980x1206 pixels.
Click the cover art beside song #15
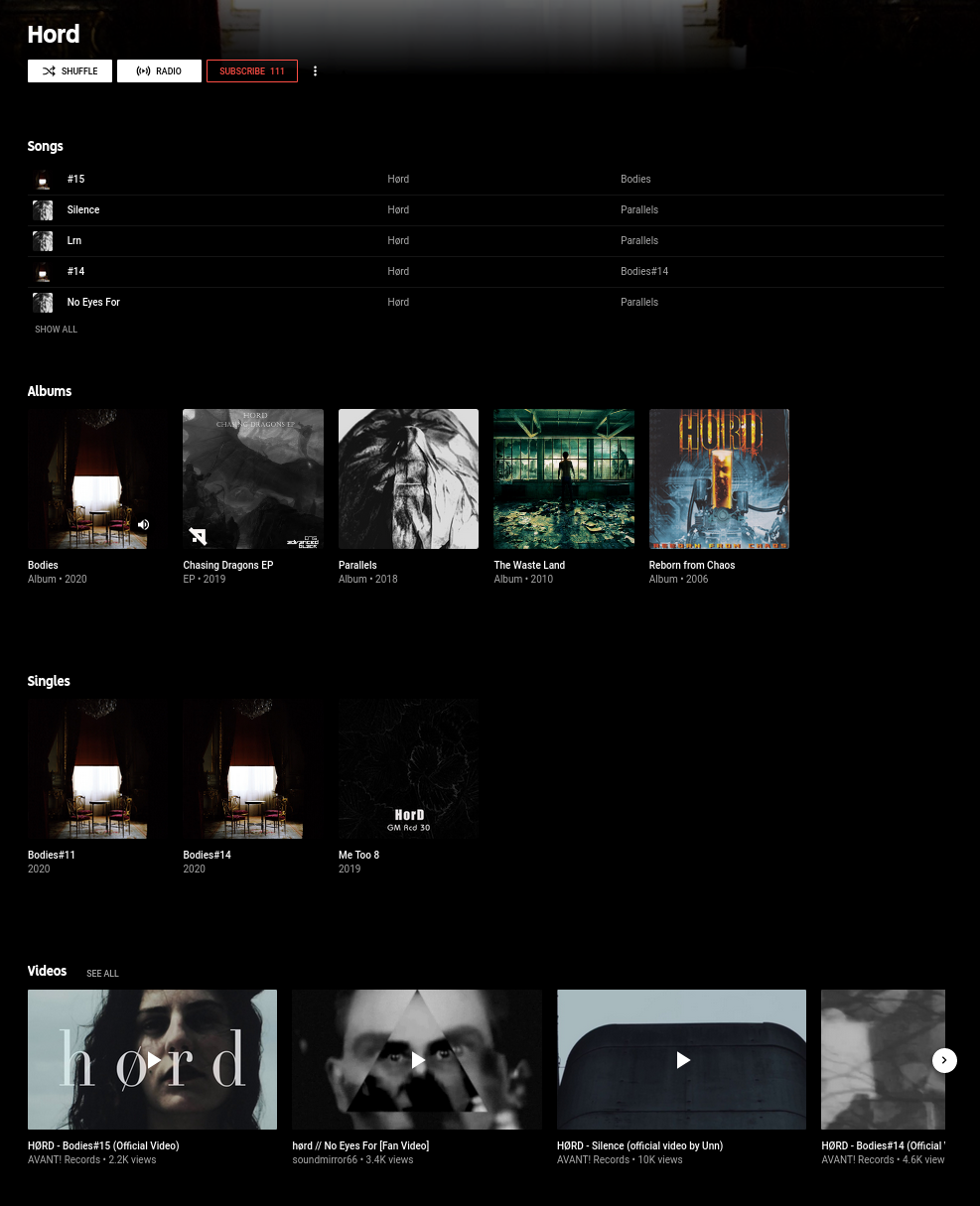pos(43,180)
